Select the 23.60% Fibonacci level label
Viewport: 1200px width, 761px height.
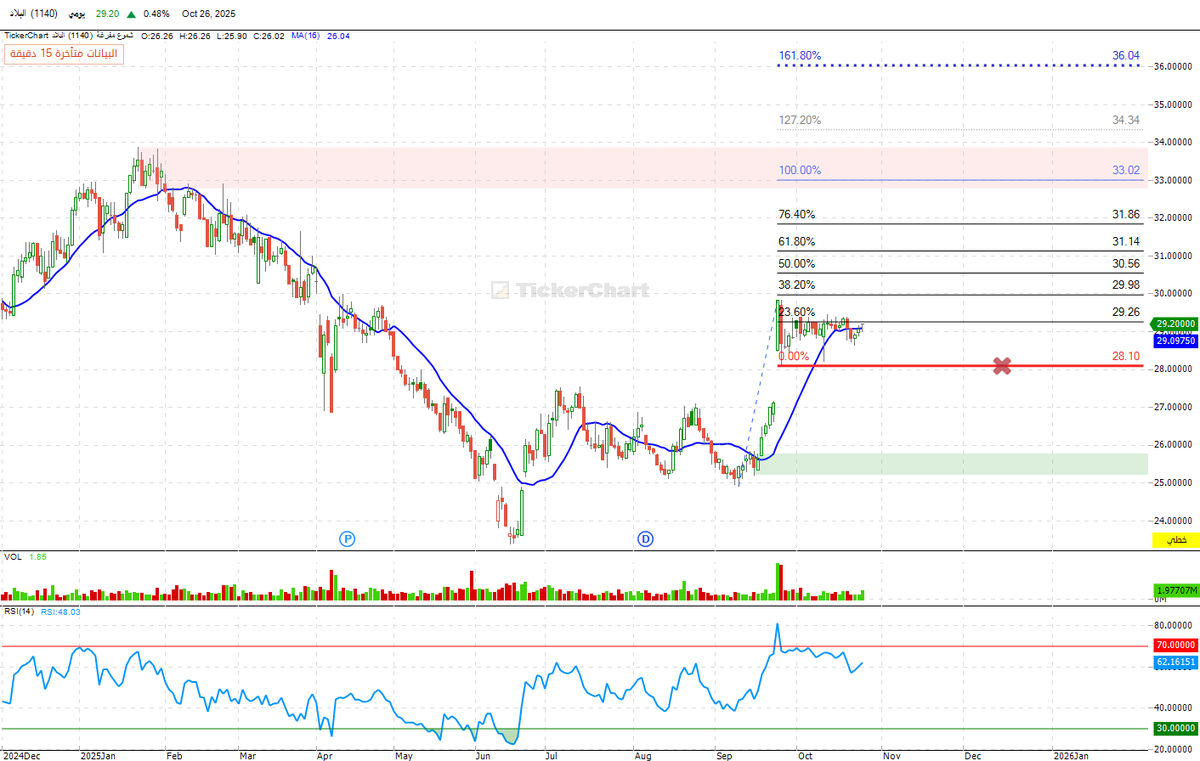[x=797, y=312]
